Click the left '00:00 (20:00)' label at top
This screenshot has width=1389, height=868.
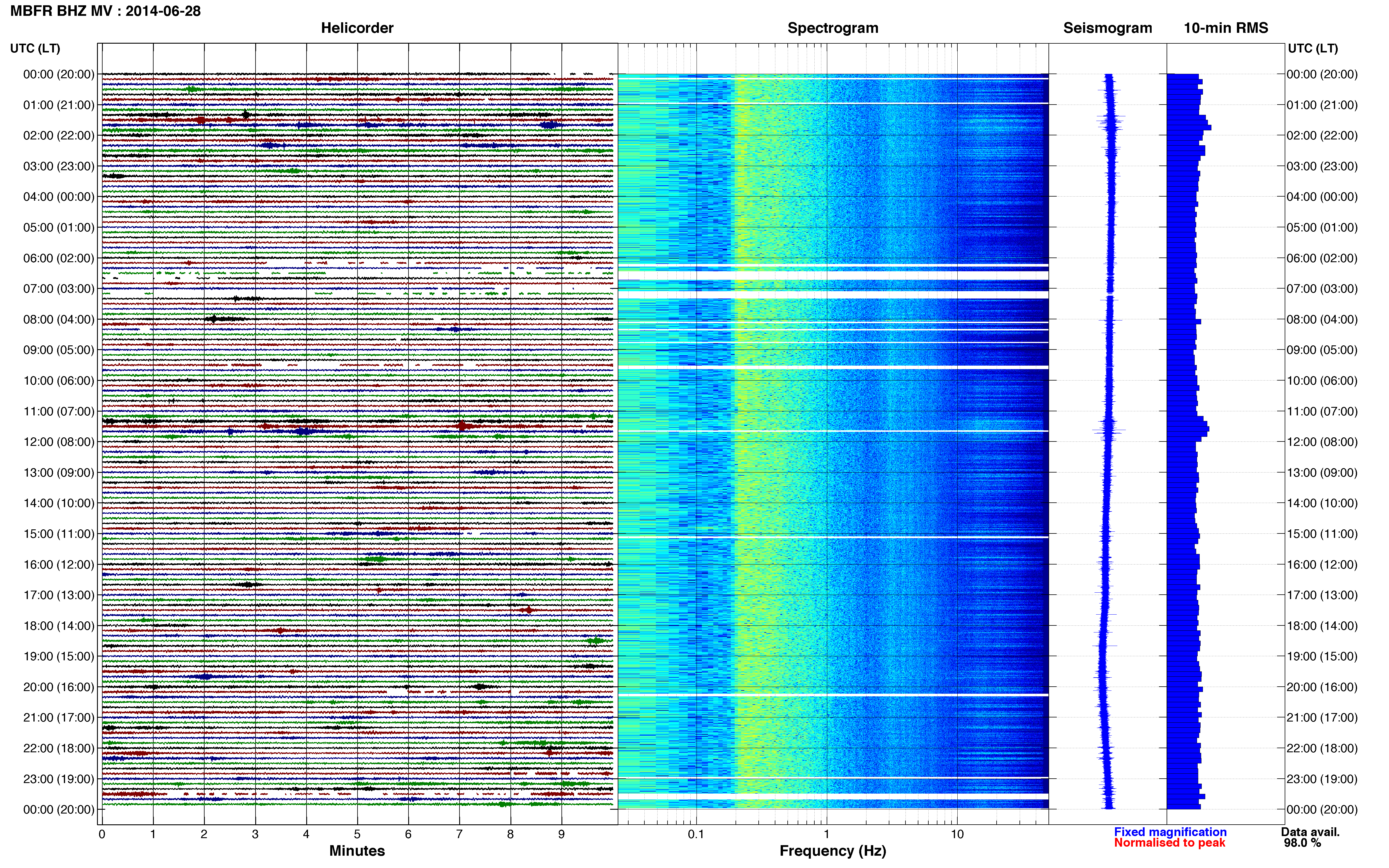coord(59,74)
